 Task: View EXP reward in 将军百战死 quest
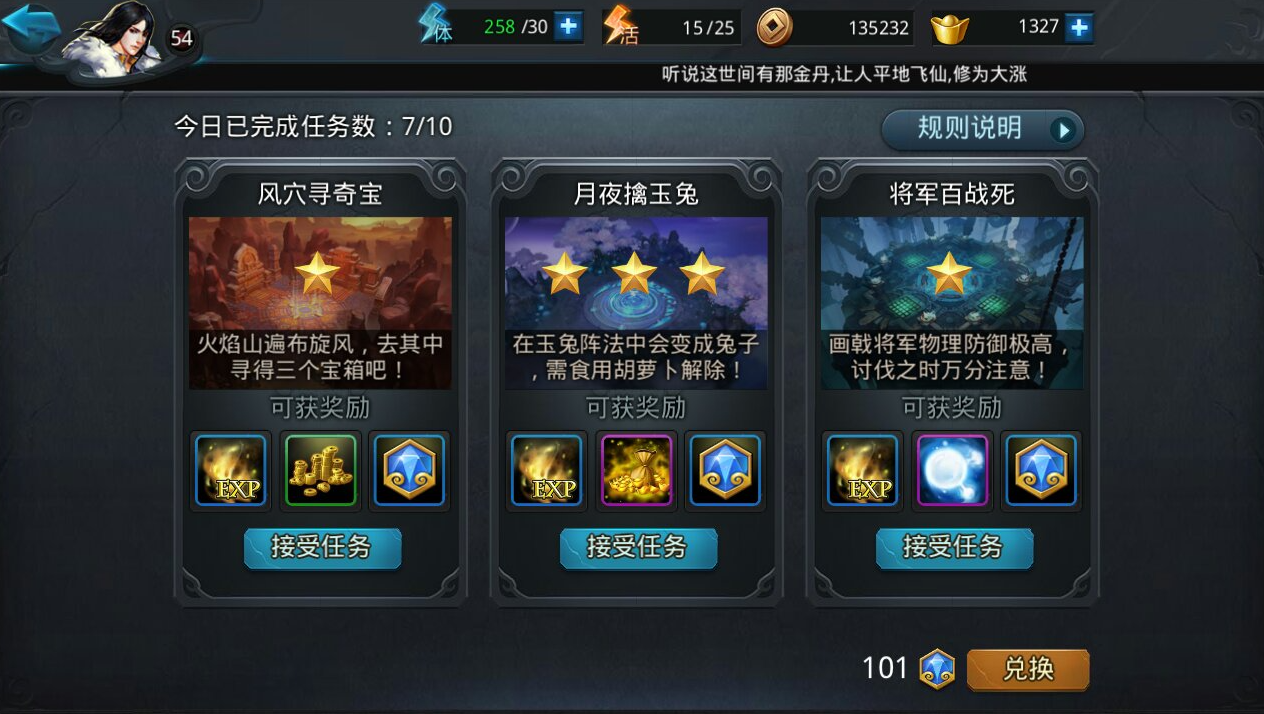(863, 470)
